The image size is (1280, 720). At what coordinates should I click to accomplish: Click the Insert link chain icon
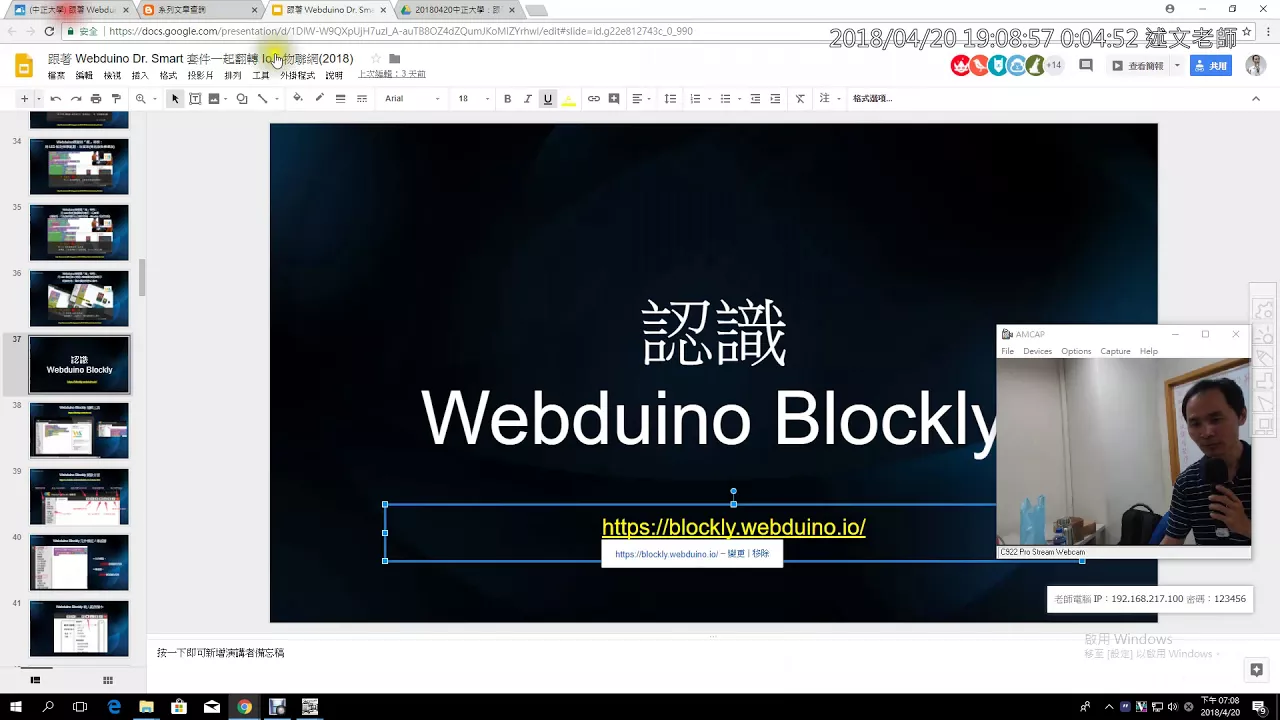(594, 99)
